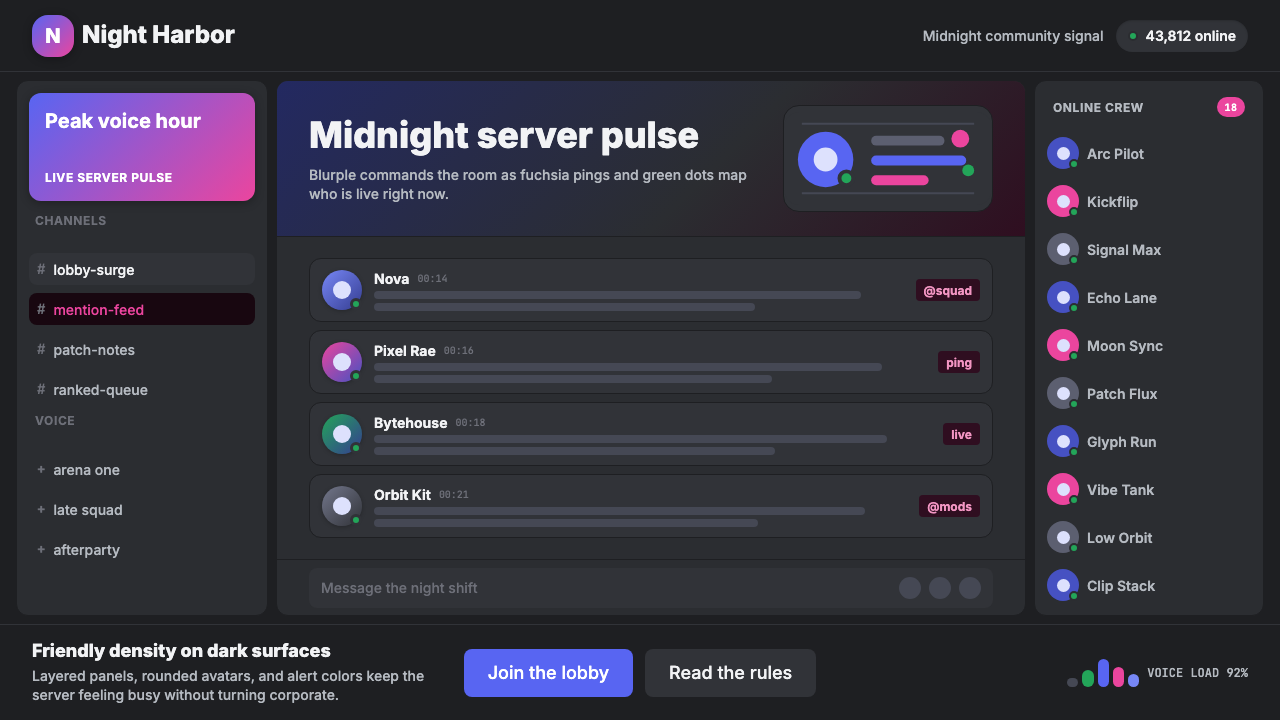The height and width of the screenshot is (720, 1280).
Task: Focus the Message the night shift field
Action: point(651,588)
